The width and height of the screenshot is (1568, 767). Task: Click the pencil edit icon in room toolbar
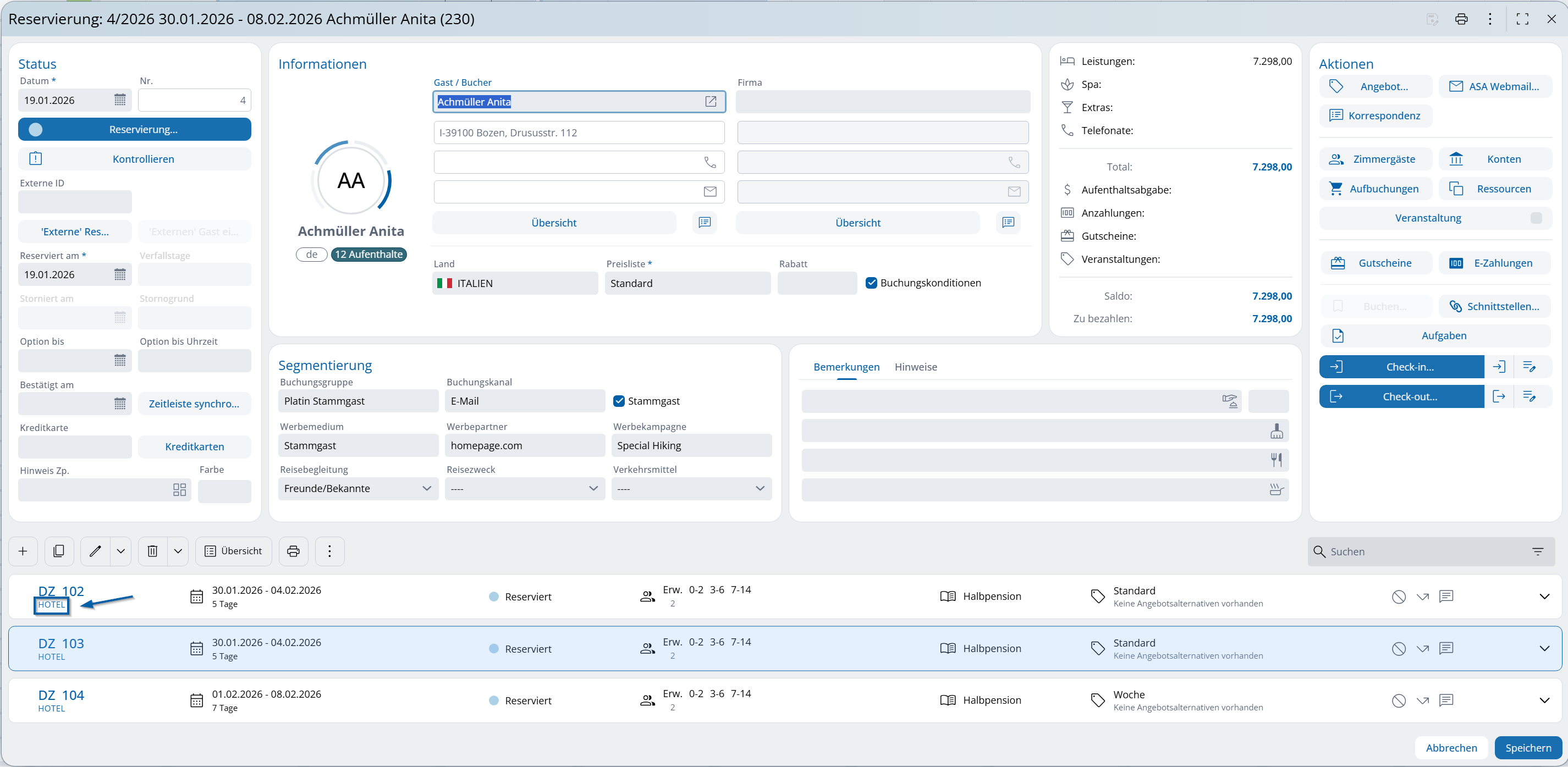pos(95,551)
